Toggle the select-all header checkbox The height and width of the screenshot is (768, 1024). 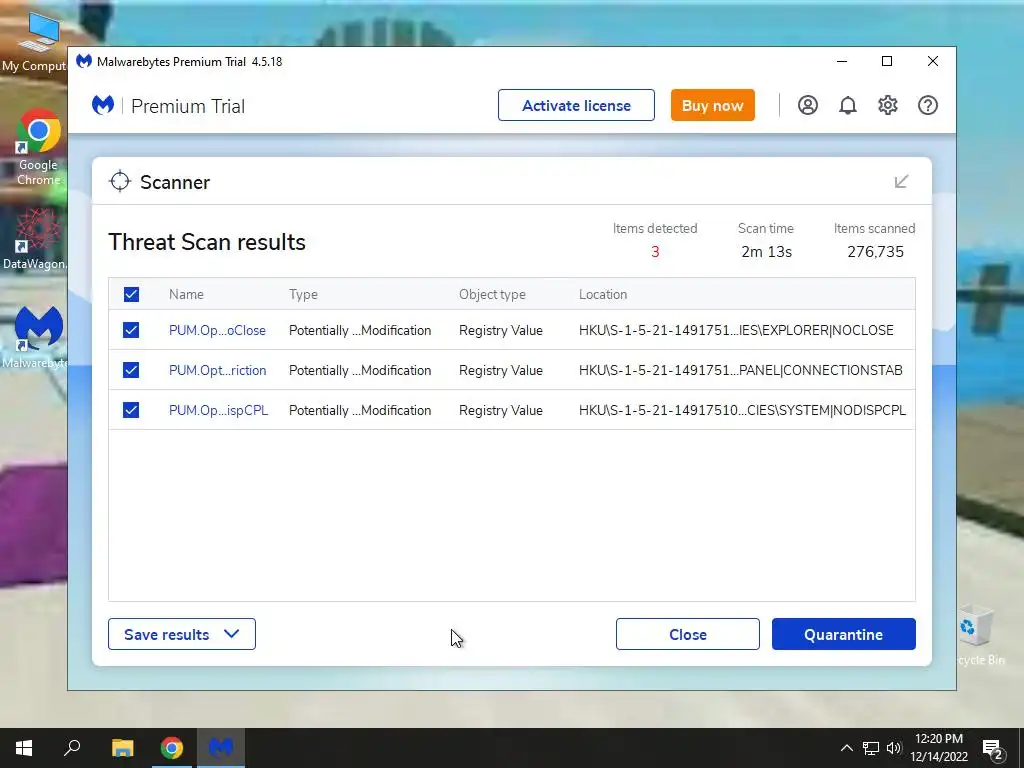131,295
